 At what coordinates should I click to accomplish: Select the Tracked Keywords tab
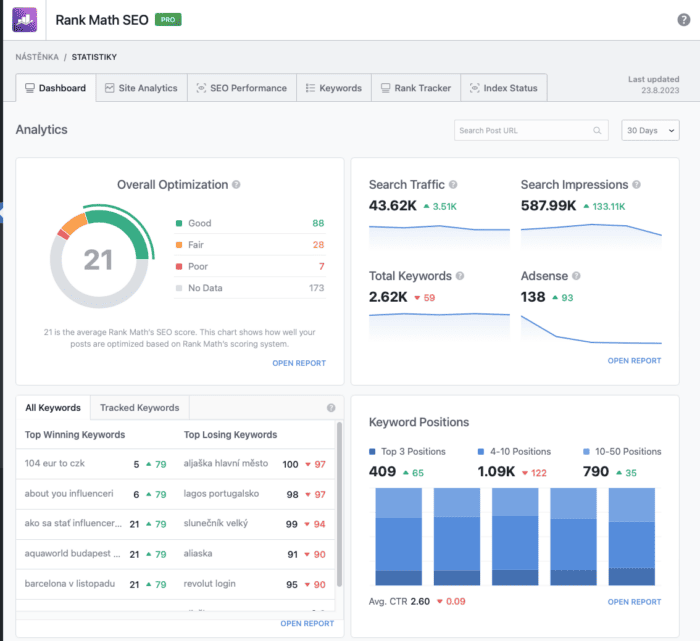[139, 408]
